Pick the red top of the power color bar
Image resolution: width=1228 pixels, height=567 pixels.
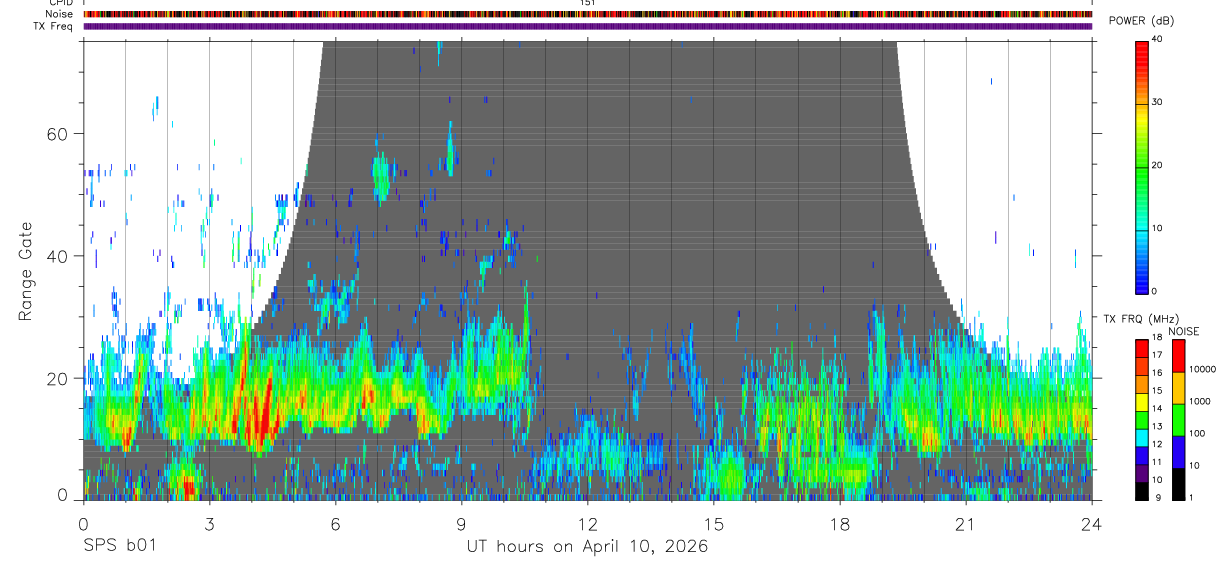coord(1141,45)
